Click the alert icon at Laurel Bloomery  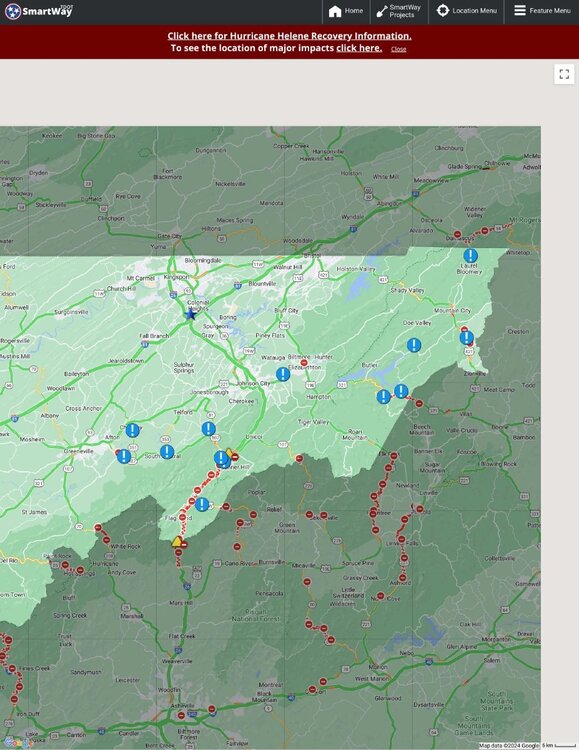470,255
